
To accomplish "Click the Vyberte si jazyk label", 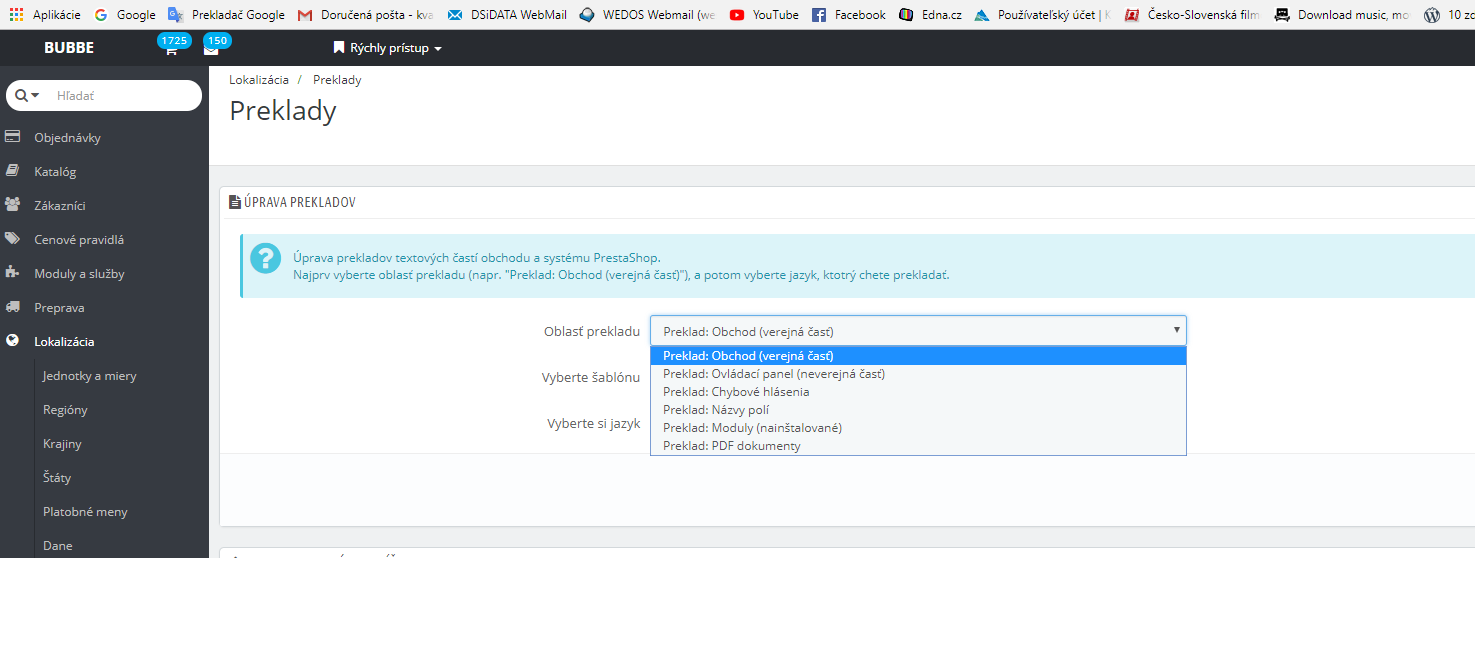I will pos(594,423).
